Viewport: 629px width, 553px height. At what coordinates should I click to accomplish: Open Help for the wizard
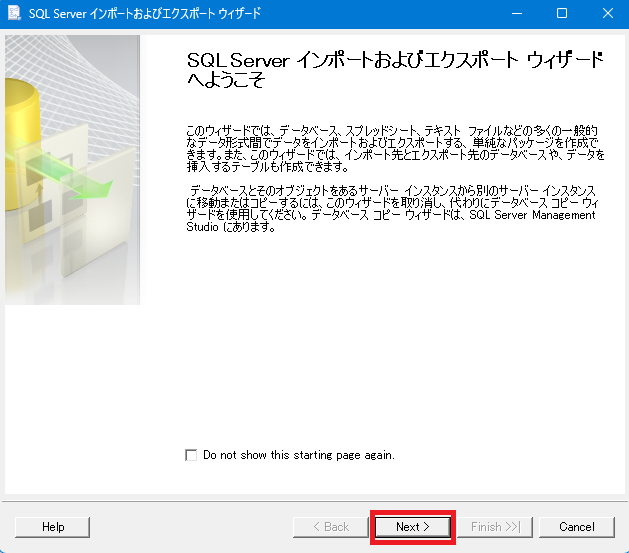pyautogui.click(x=53, y=527)
